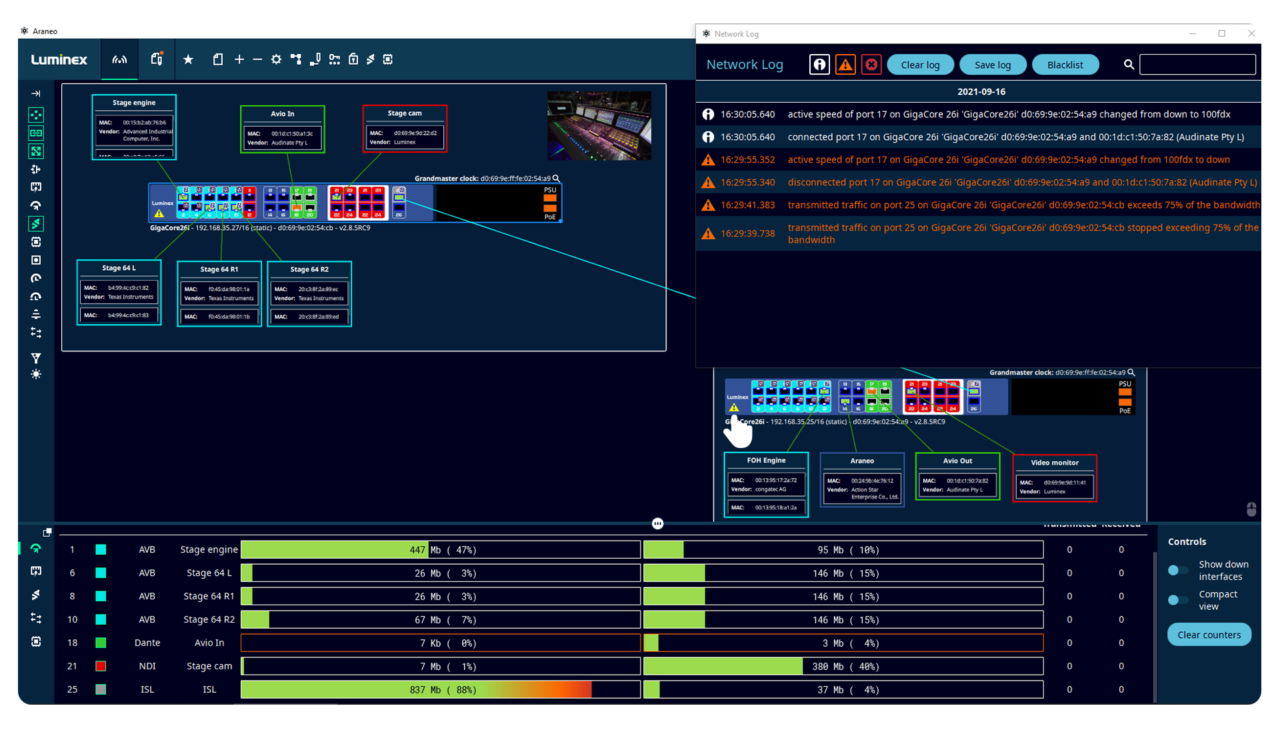This screenshot has width=1280, height=732.
Task: Open the device configuration tab with orange dot
Action: tap(157, 59)
